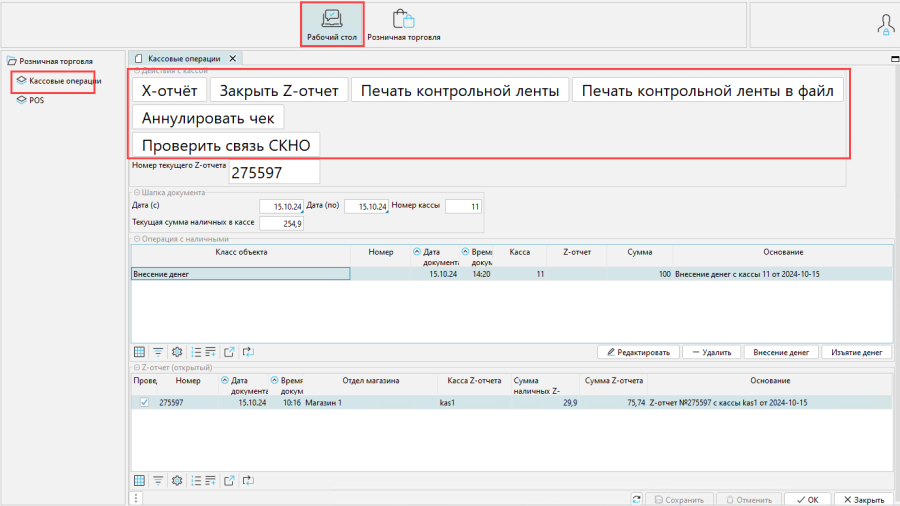Open gear settings in the cash operations table toolbar
This screenshot has height=506, width=900.
[177, 352]
